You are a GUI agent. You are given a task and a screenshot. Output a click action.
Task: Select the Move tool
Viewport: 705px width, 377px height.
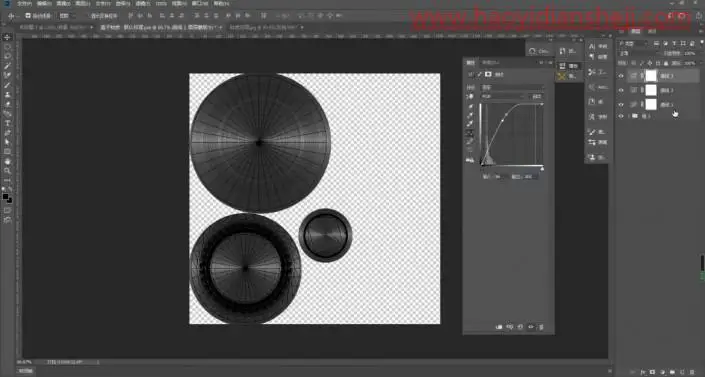pyautogui.click(x=7, y=37)
